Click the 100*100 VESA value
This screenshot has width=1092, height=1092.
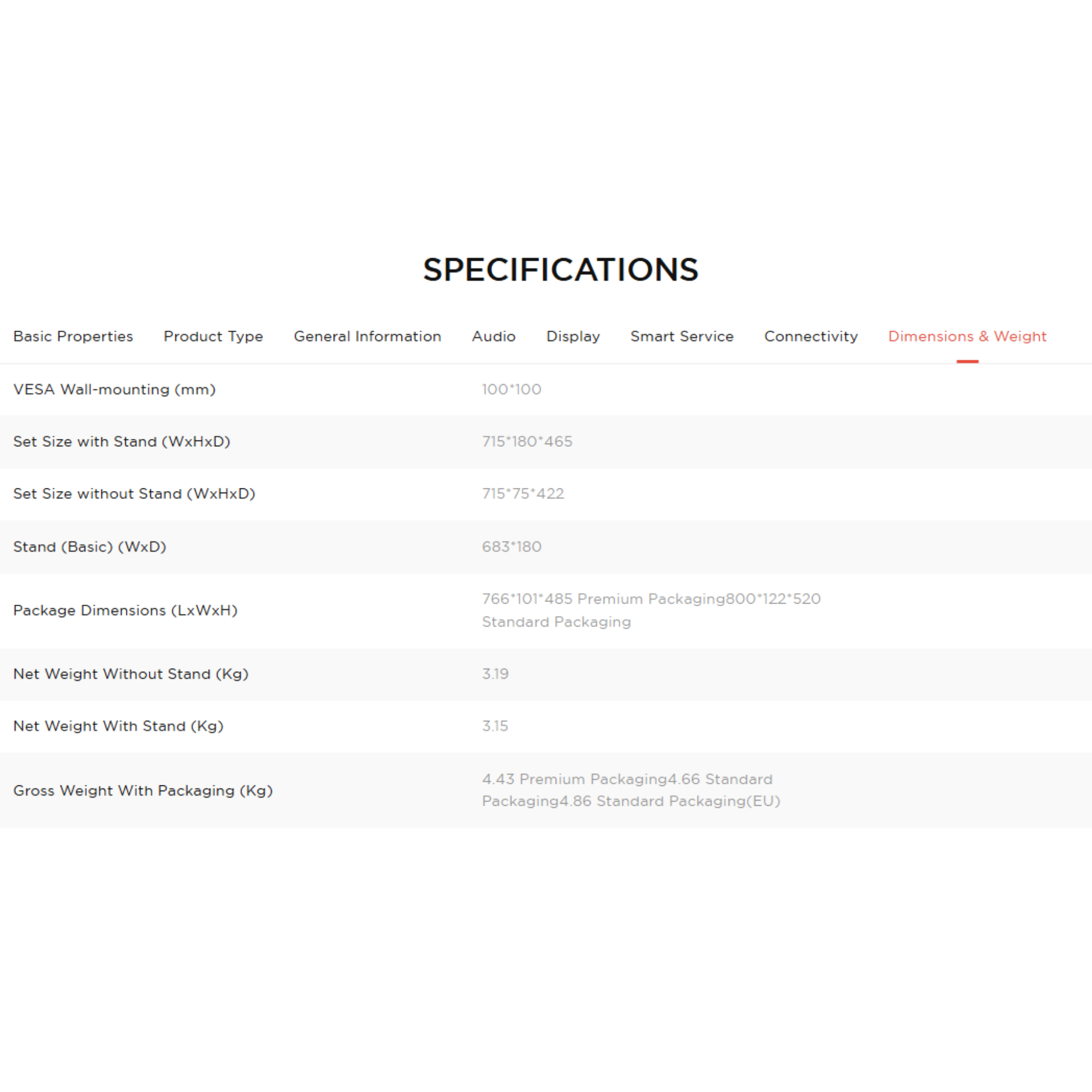coord(511,389)
